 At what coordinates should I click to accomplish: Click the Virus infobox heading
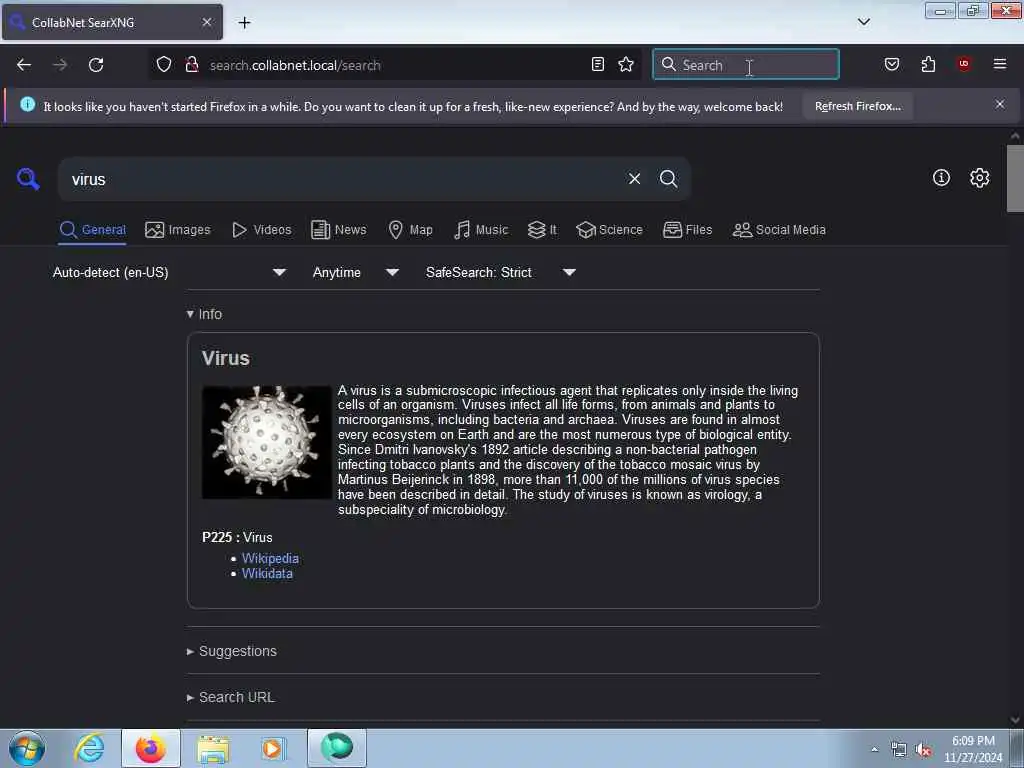click(x=226, y=359)
